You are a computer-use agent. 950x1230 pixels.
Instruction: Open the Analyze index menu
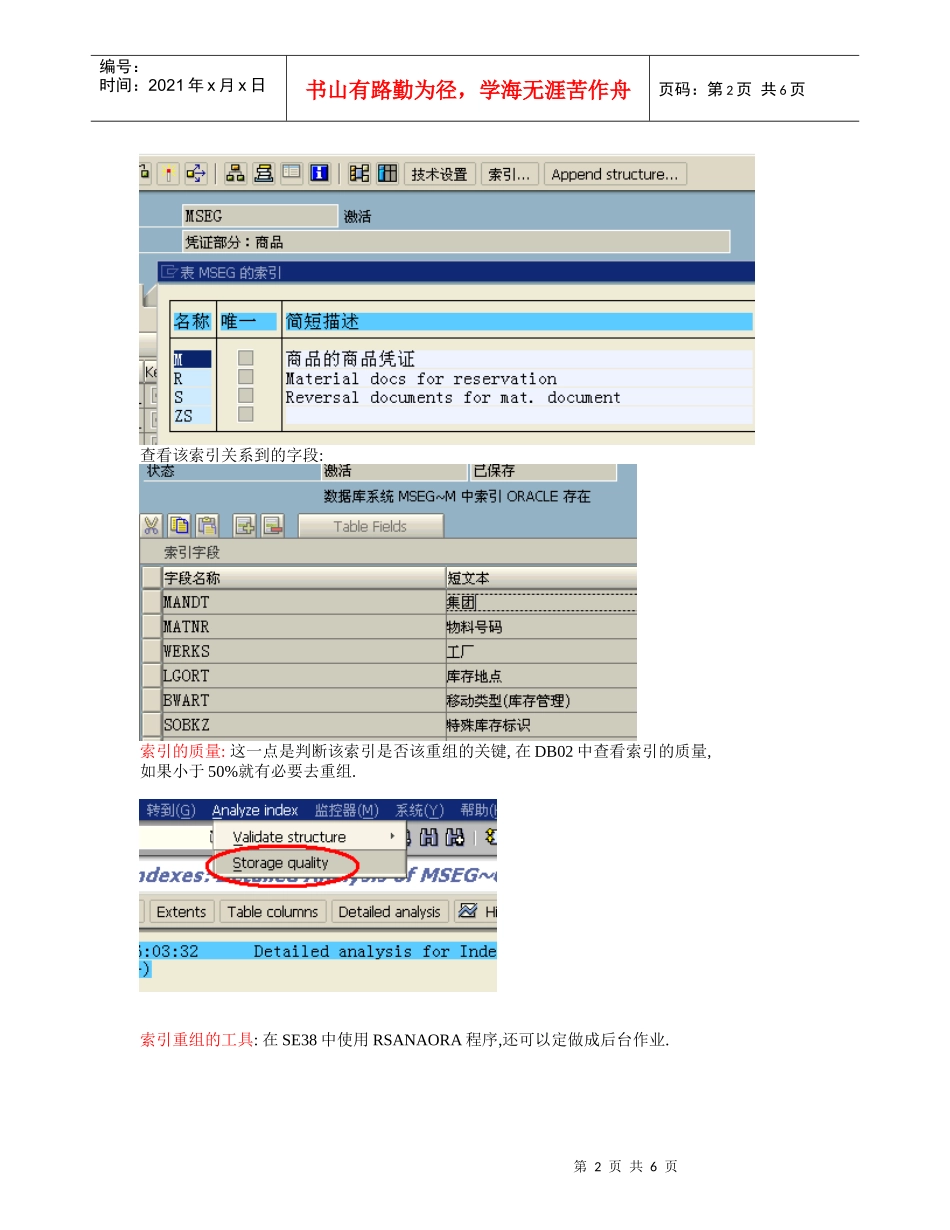[255, 810]
